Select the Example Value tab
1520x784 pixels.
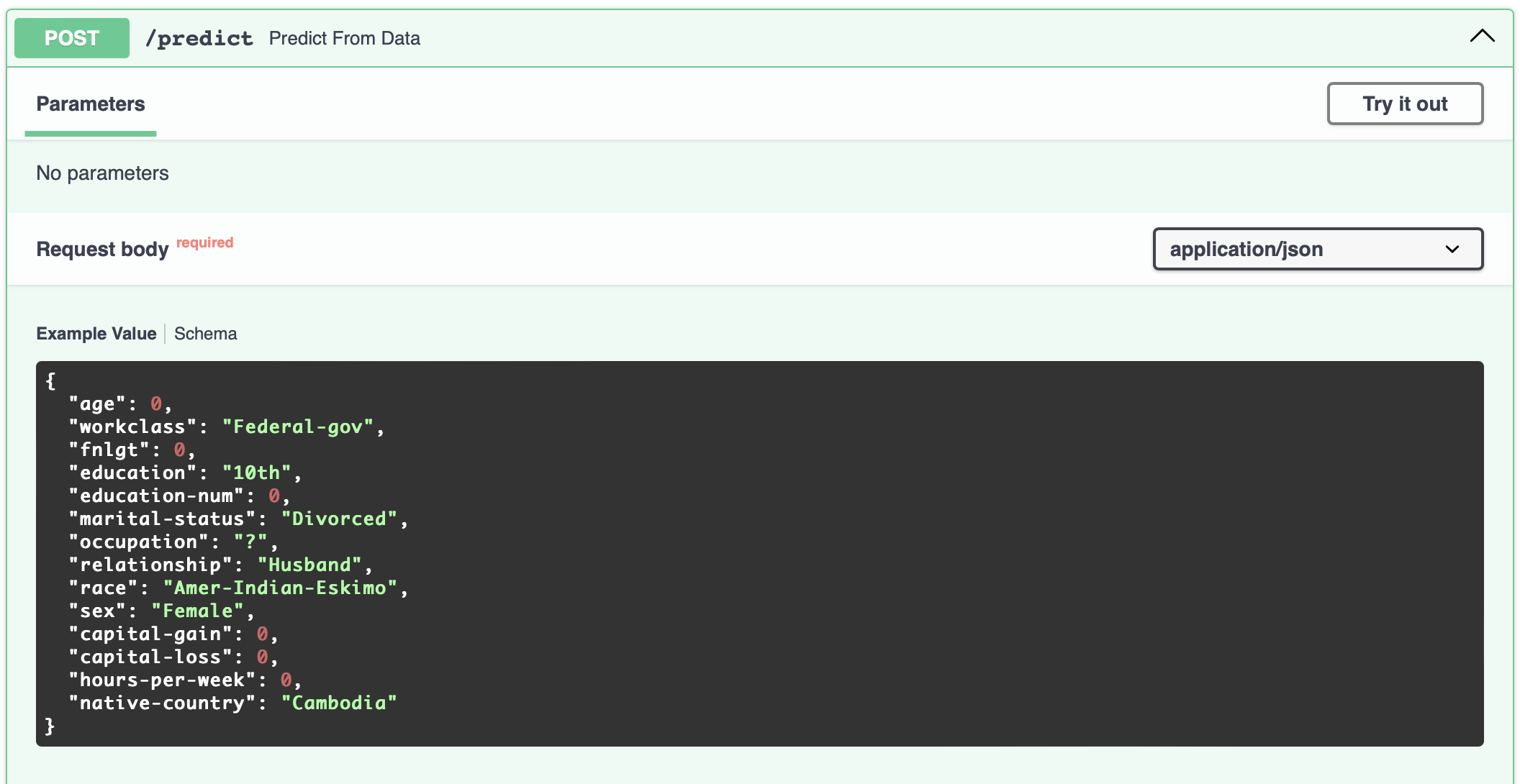pos(96,334)
